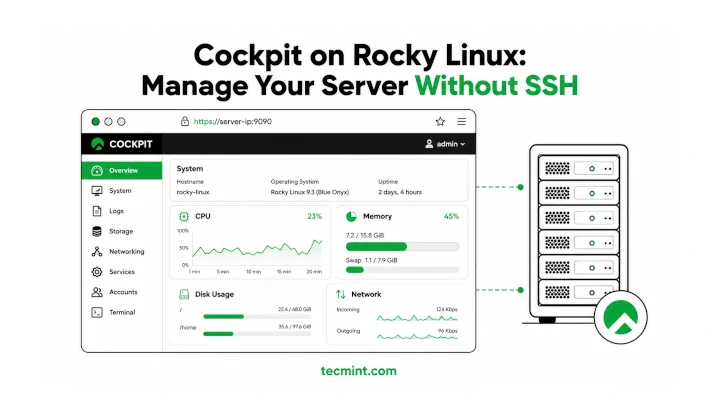Click the Memory 45% value
Viewport: 720px width, 405px height.
click(x=451, y=216)
